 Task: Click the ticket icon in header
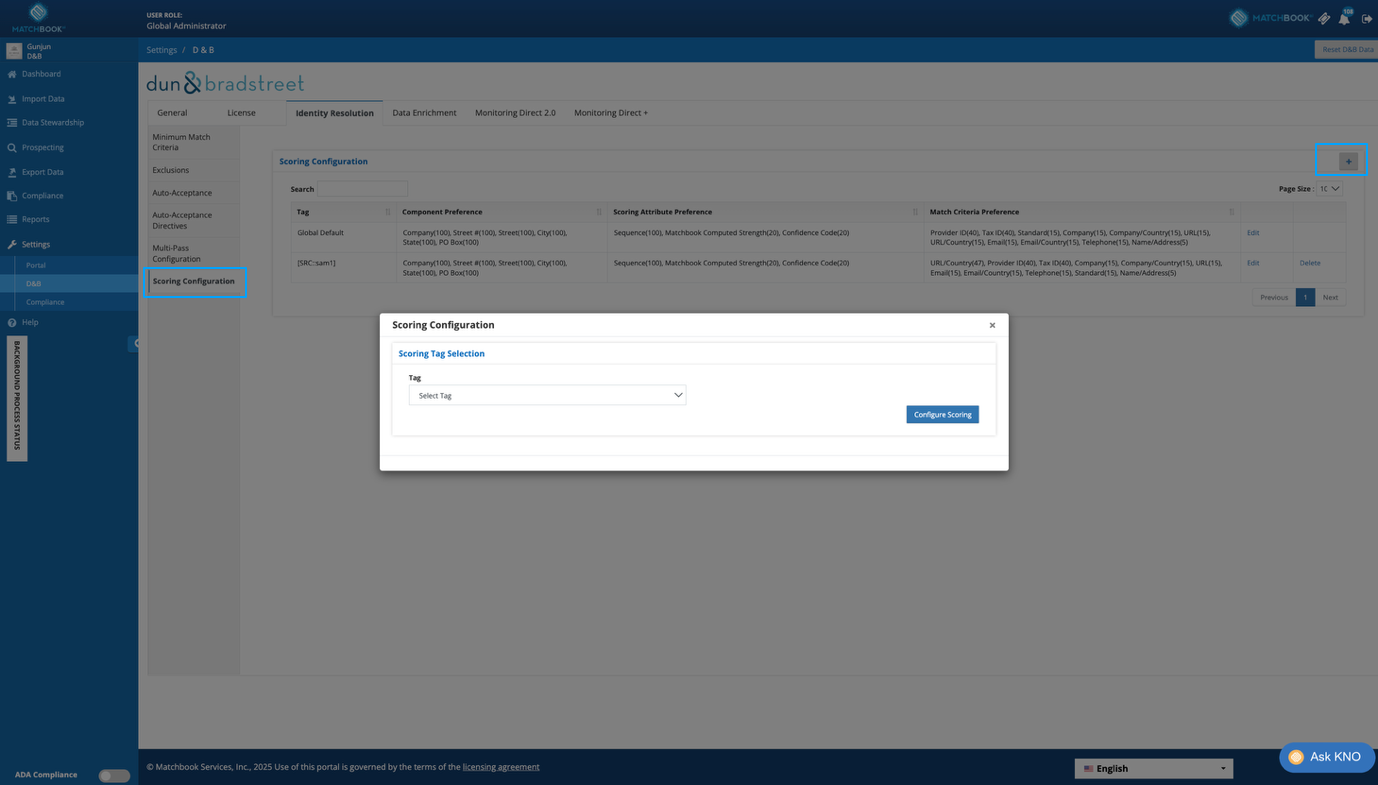point(1324,18)
